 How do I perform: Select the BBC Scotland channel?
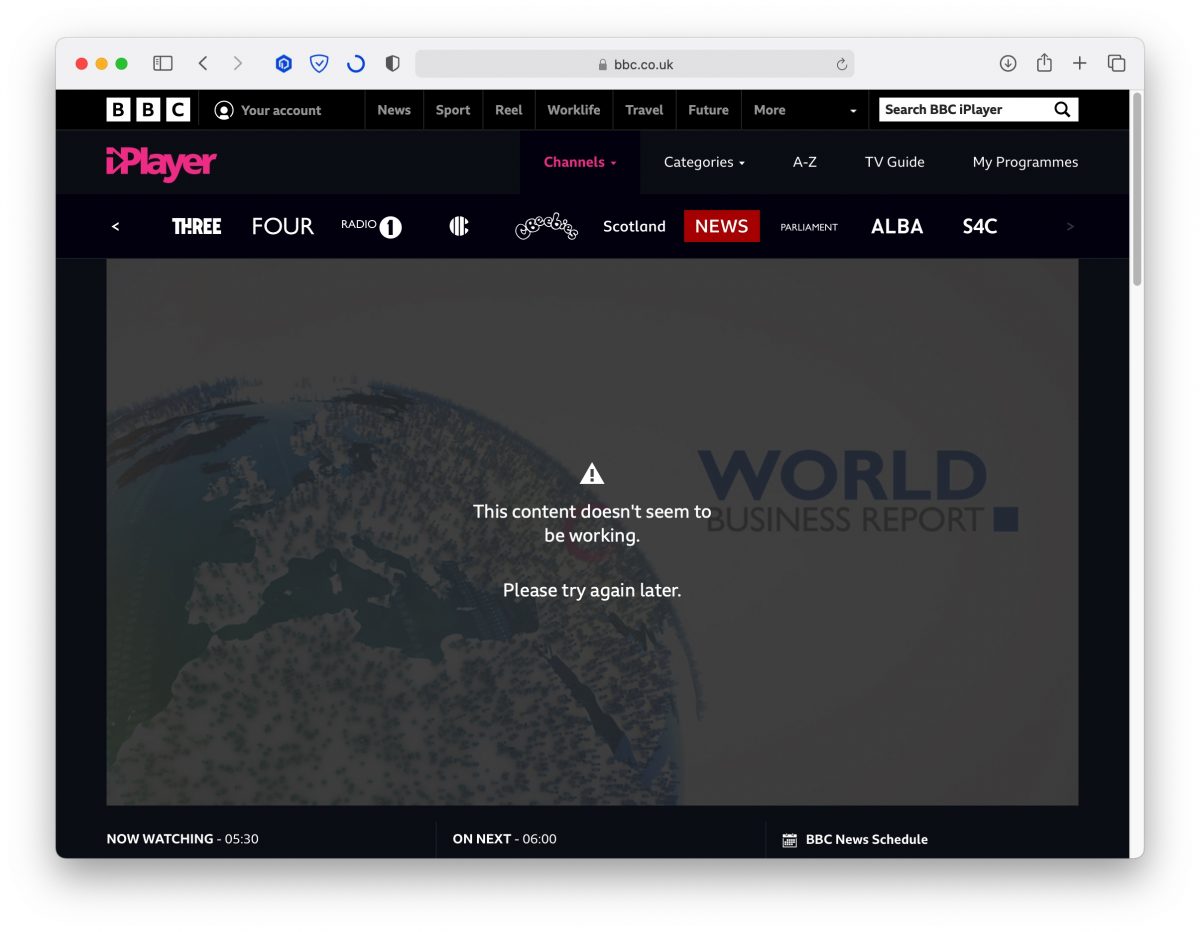634,227
